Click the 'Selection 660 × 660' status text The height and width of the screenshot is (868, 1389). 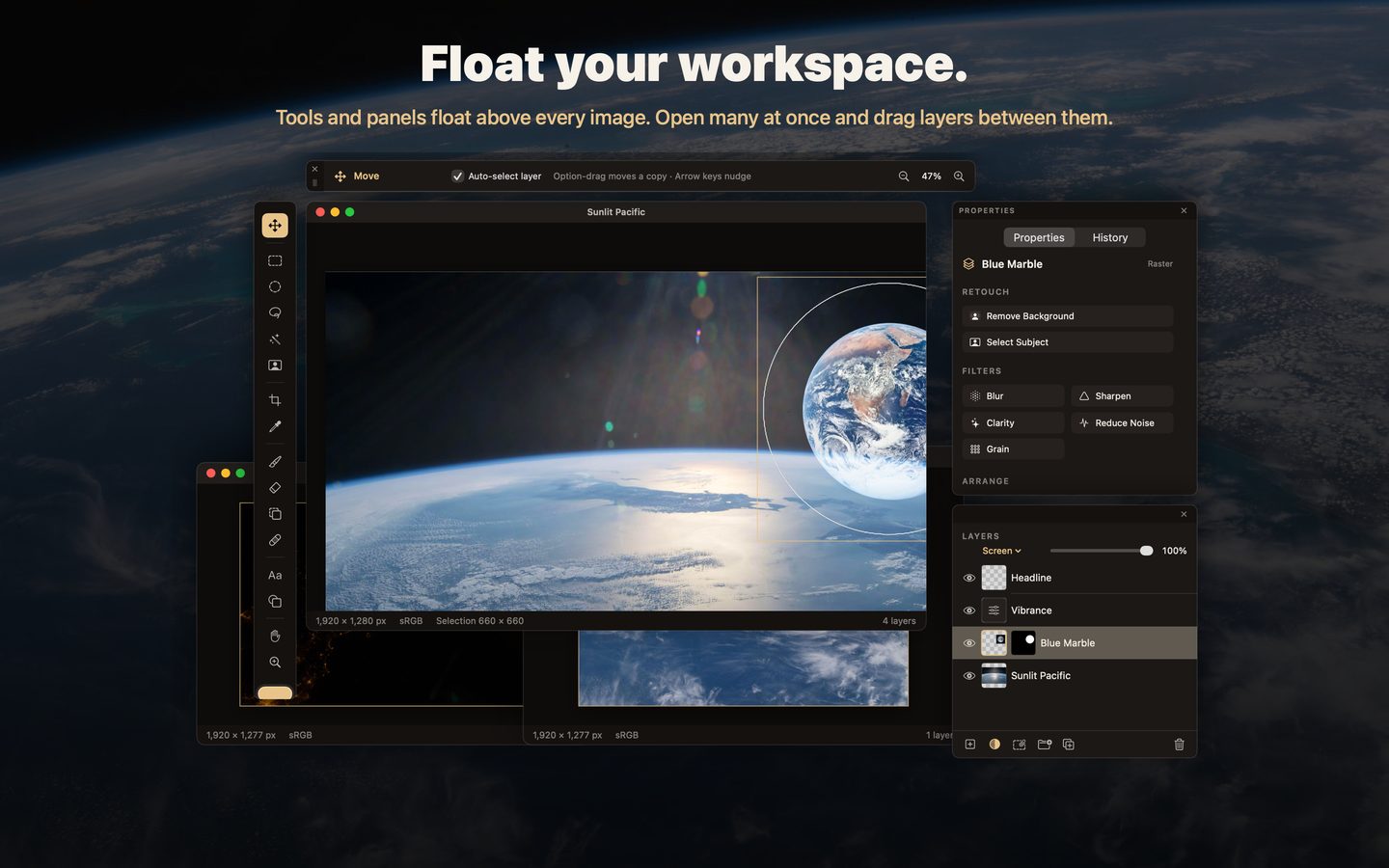[x=479, y=621]
